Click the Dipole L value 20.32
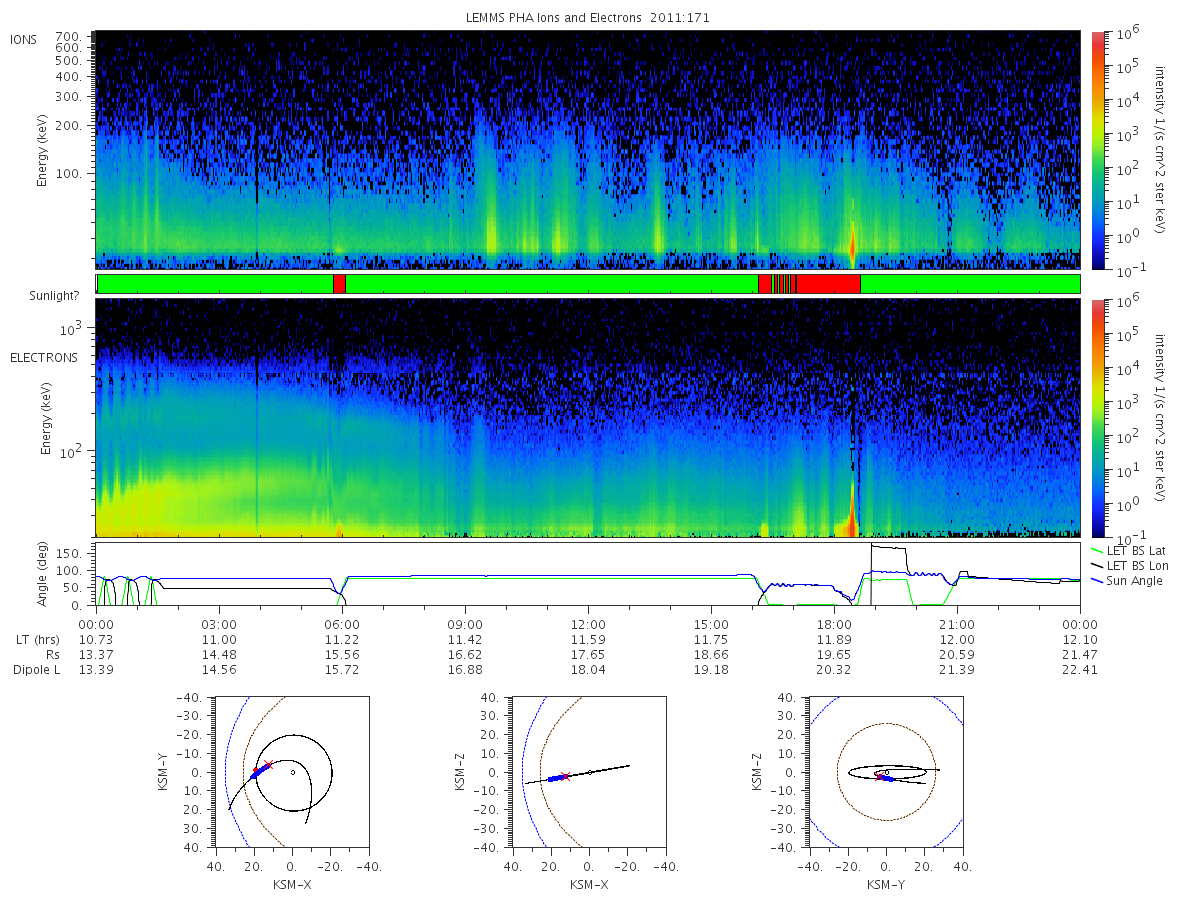1200x900 pixels. 834,670
